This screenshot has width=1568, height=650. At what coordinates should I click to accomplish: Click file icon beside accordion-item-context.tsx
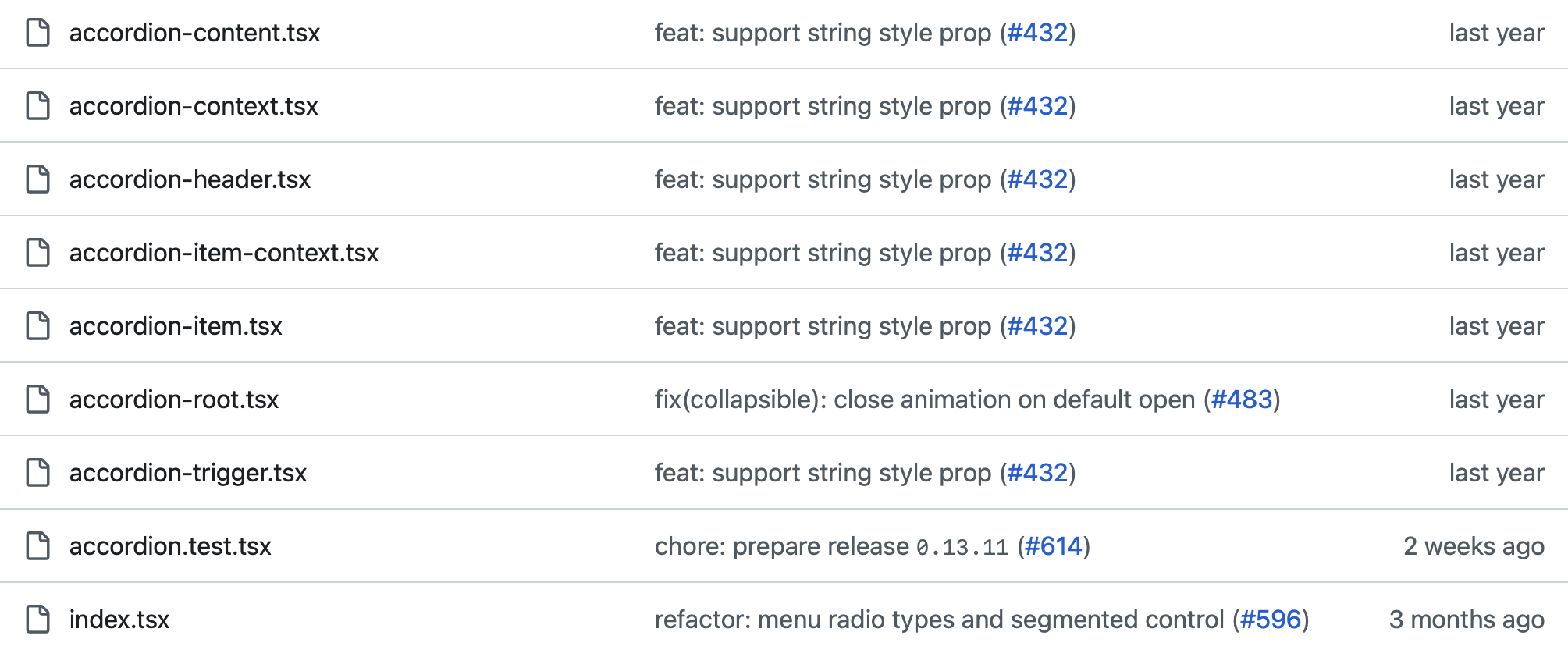tap(37, 253)
